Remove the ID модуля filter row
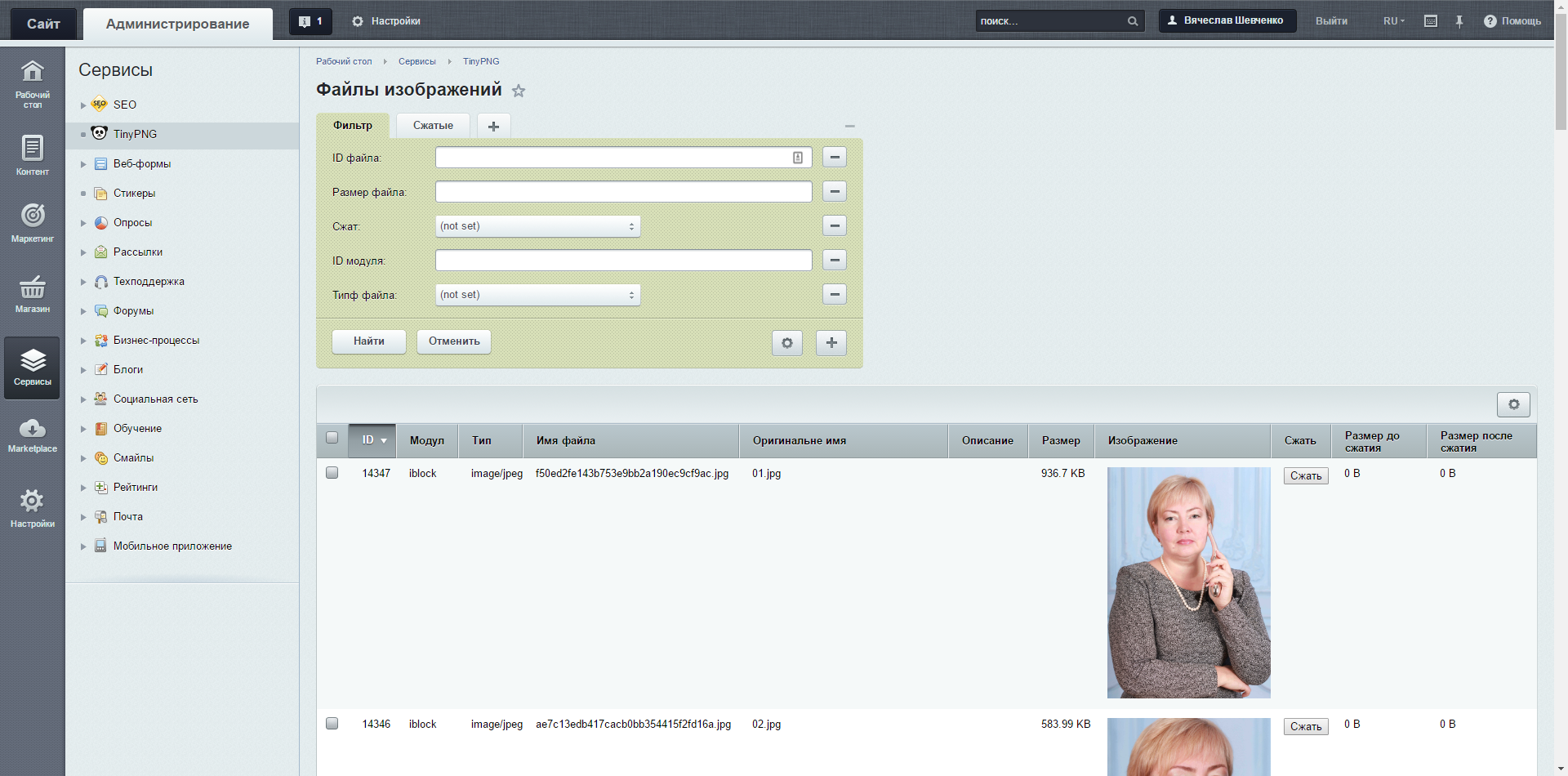1568x776 pixels. point(835,260)
